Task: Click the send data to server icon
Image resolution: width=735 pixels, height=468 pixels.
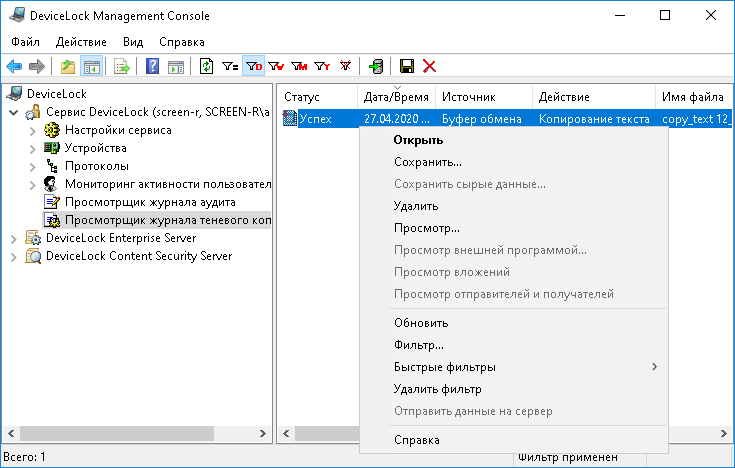Action: [375, 66]
